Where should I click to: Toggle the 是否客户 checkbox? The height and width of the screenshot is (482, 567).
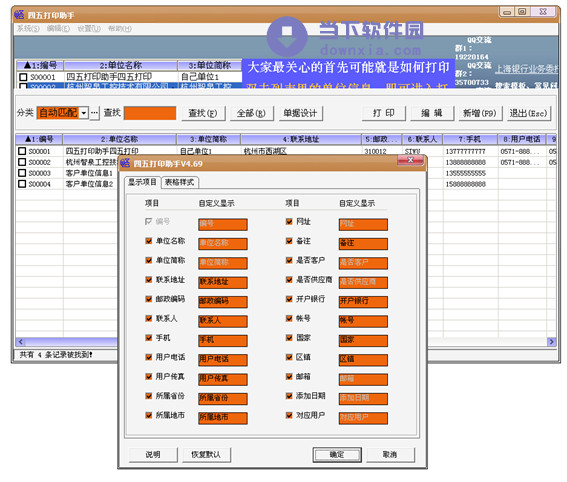289,260
